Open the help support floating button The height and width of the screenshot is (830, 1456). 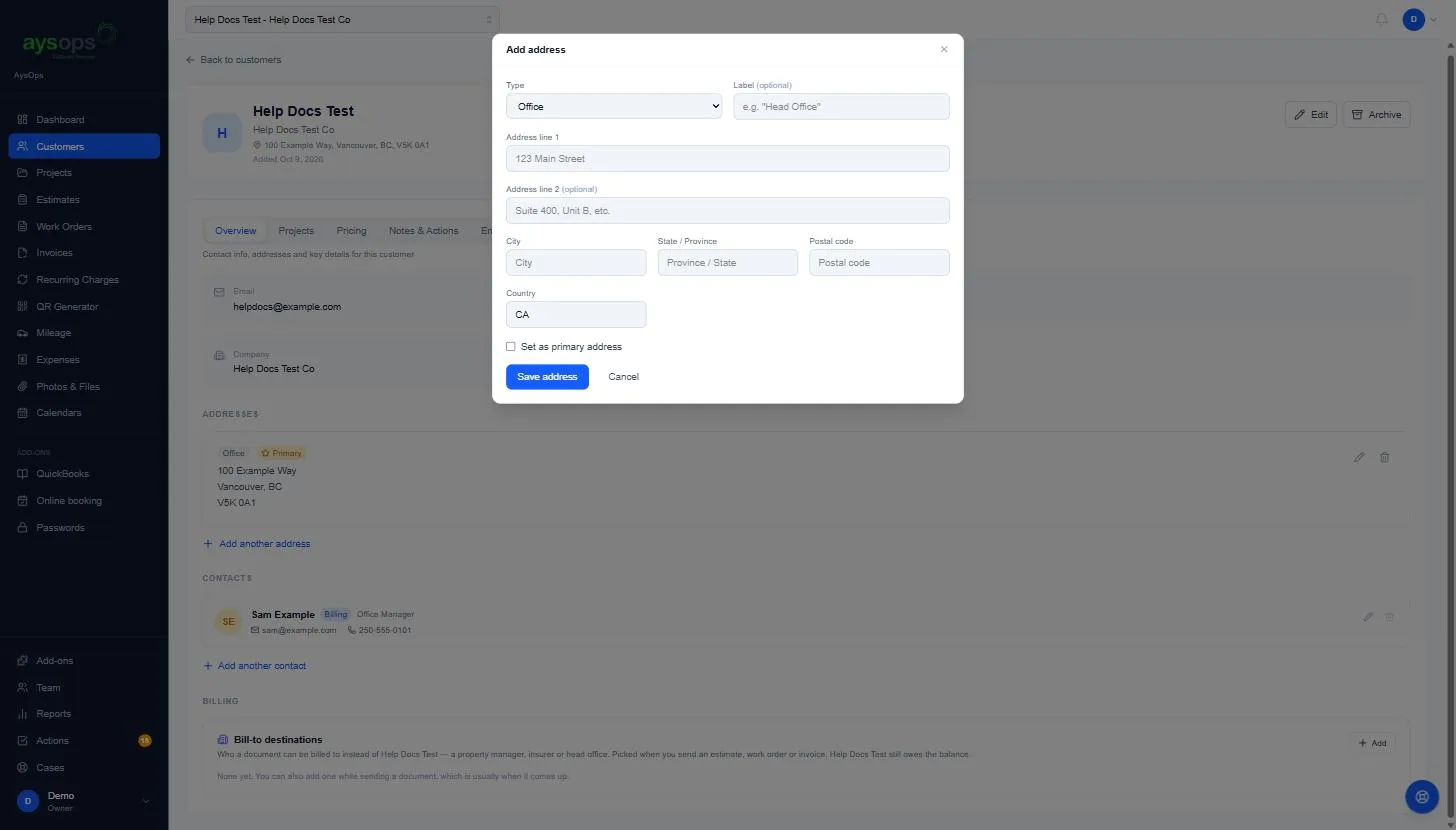tap(1422, 796)
